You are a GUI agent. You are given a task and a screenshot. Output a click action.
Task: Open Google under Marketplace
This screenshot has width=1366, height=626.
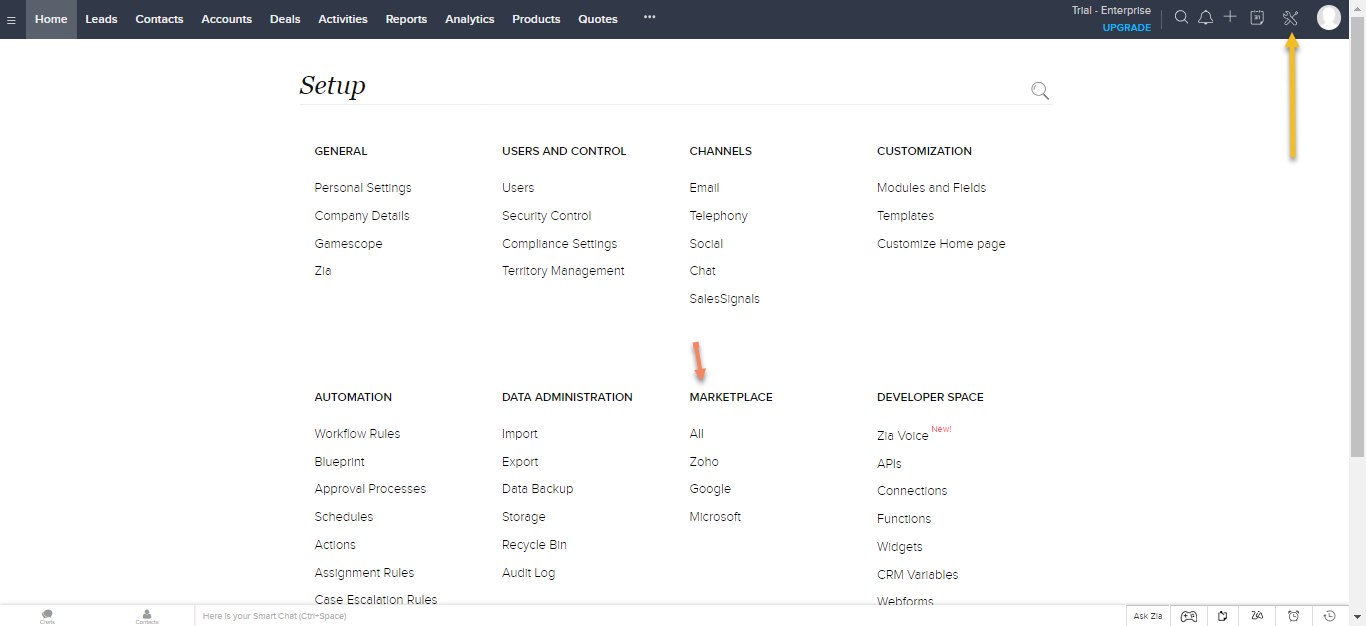(710, 489)
